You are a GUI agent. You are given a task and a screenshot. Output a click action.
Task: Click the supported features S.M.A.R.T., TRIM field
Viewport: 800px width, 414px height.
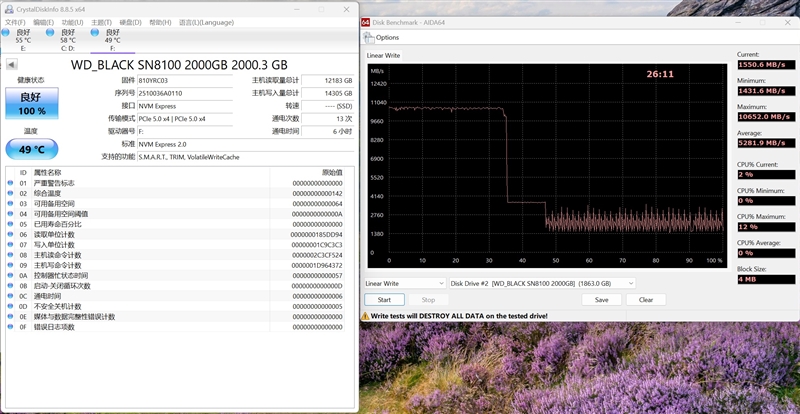[x=245, y=157]
